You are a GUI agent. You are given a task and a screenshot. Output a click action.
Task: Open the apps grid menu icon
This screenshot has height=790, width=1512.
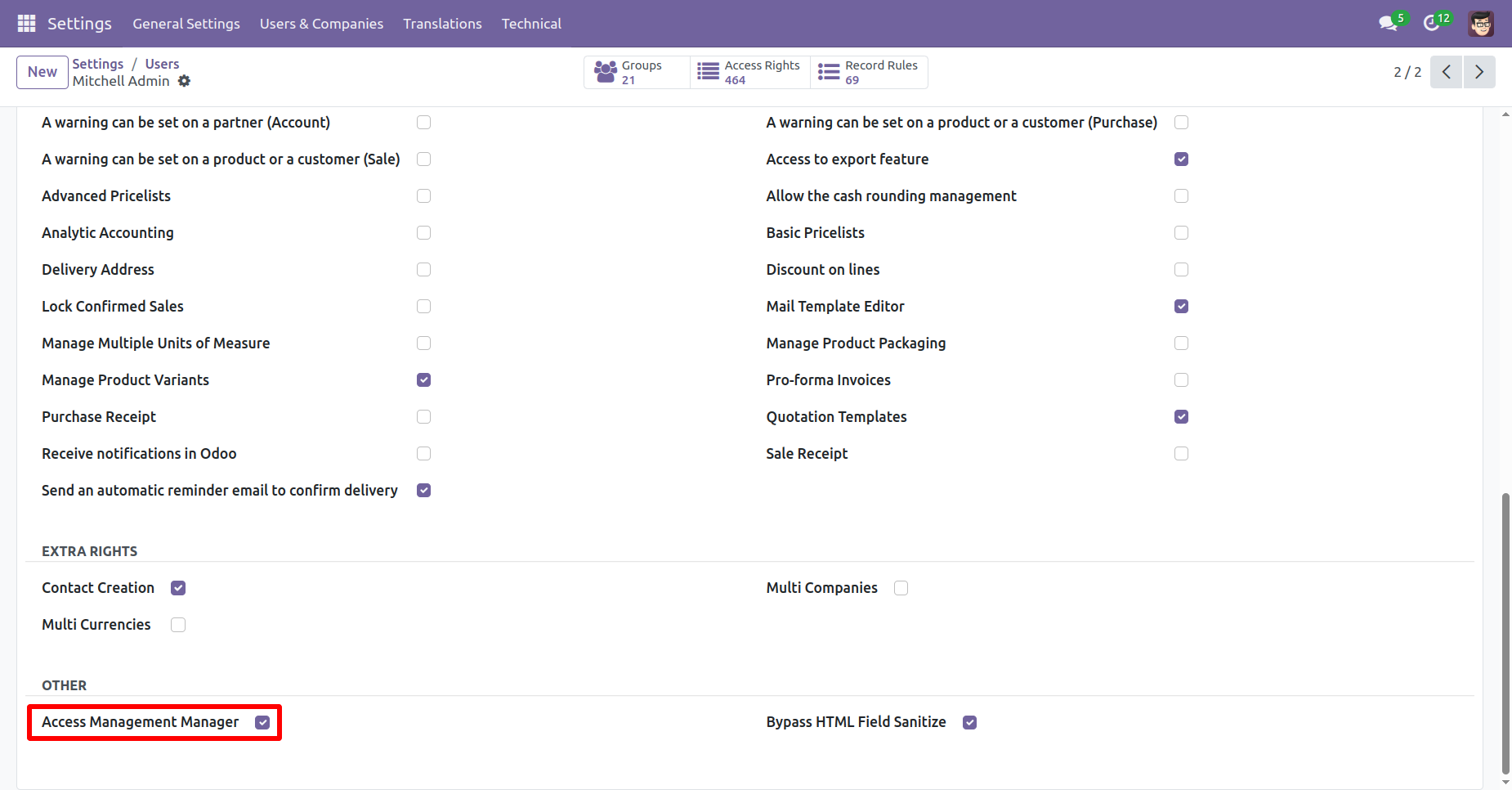point(26,24)
